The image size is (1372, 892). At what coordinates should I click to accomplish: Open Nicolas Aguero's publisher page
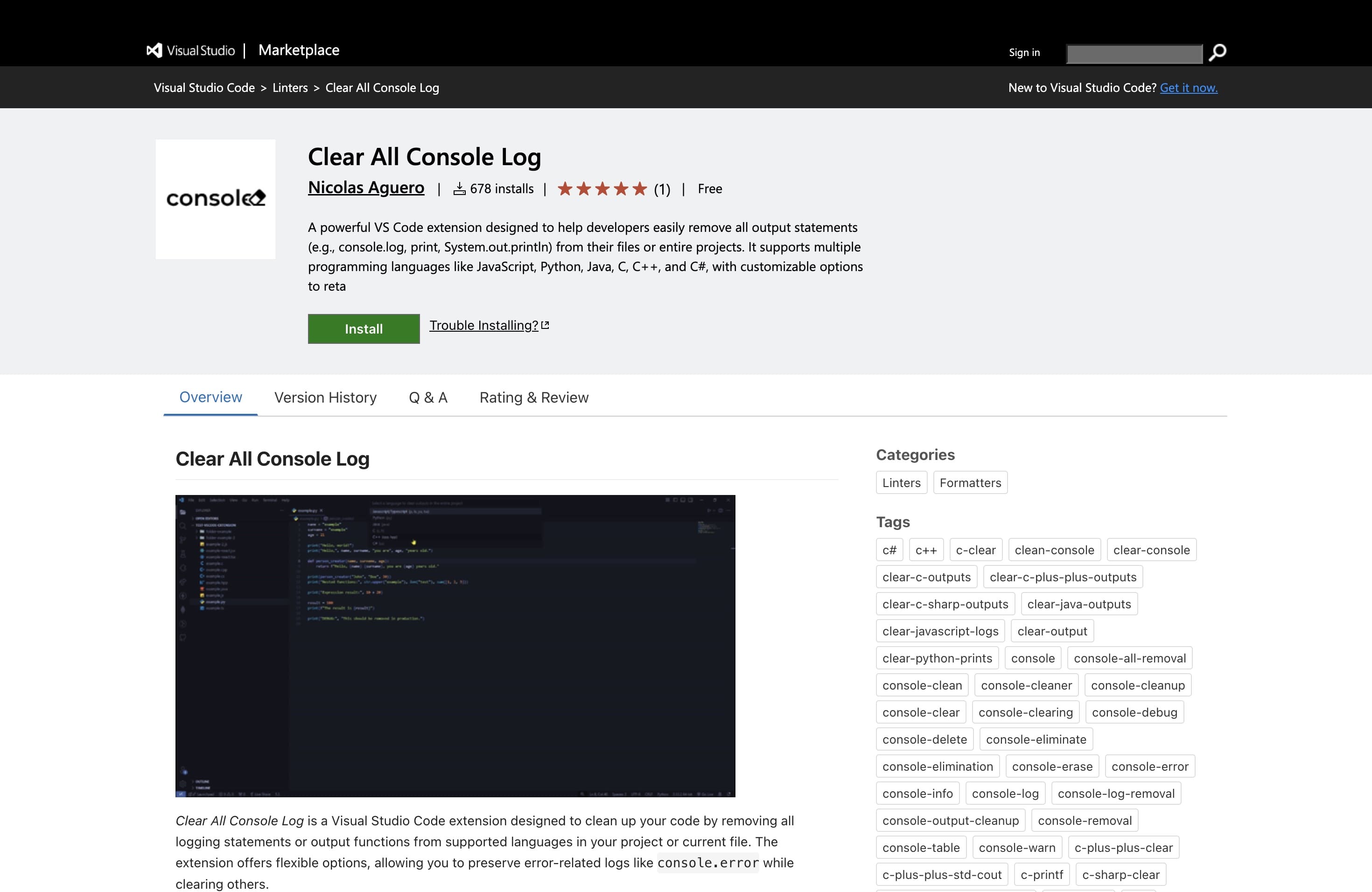(366, 187)
